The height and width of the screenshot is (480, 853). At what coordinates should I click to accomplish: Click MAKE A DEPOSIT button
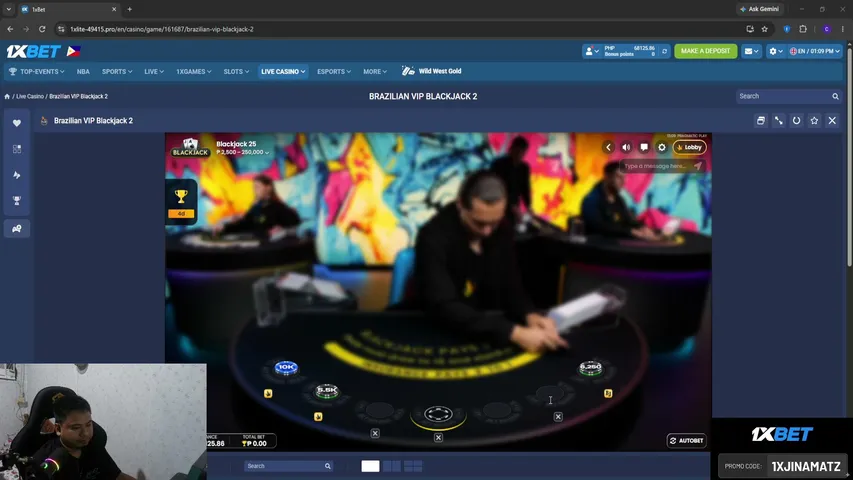(x=706, y=51)
